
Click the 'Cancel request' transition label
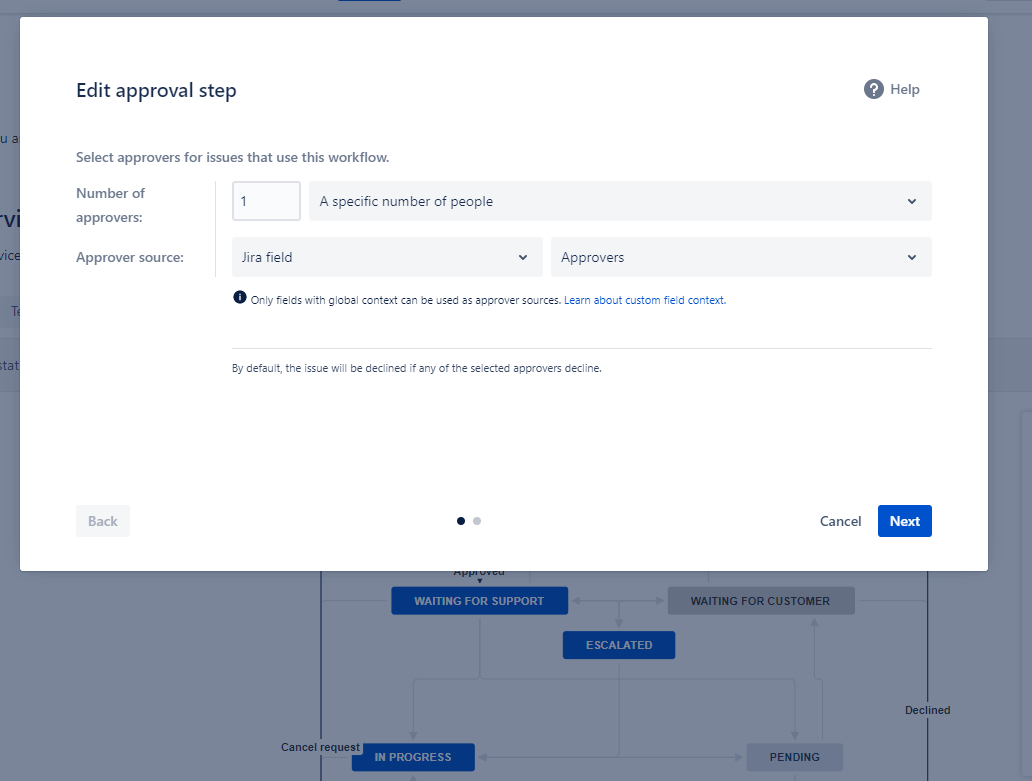(x=320, y=747)
